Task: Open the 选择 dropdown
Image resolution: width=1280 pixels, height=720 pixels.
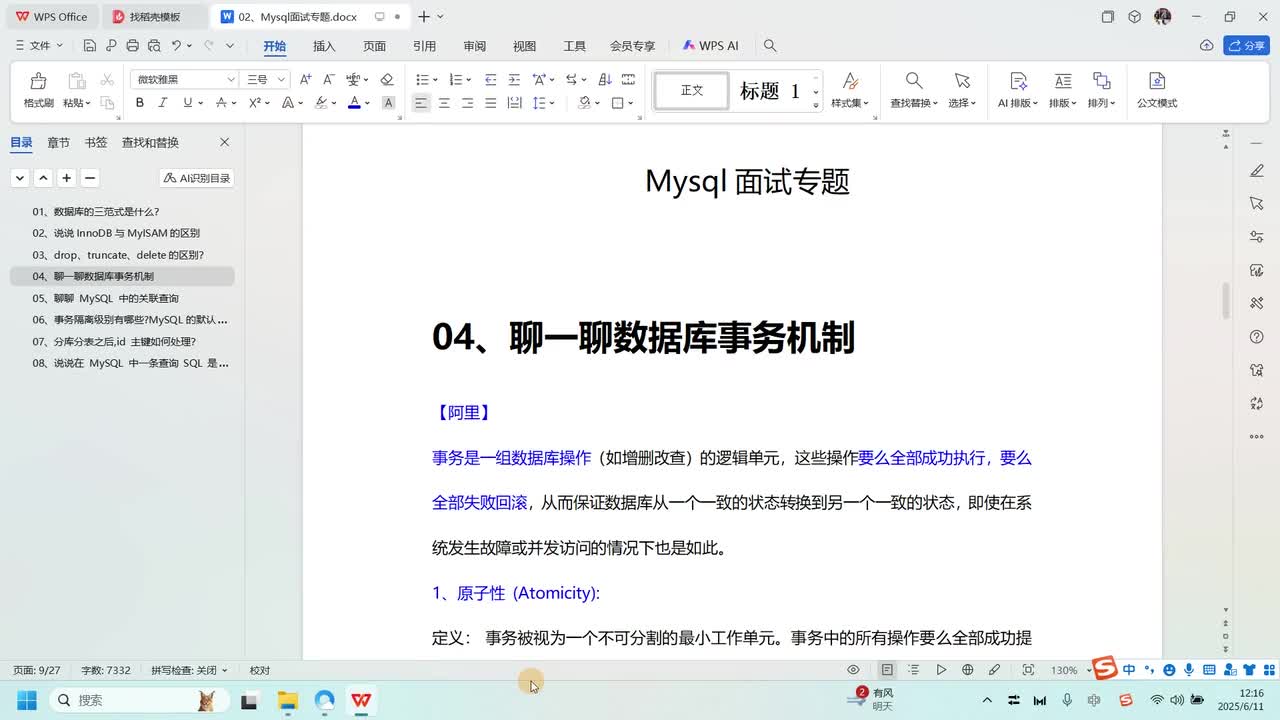Action: [x=962, y=103]
